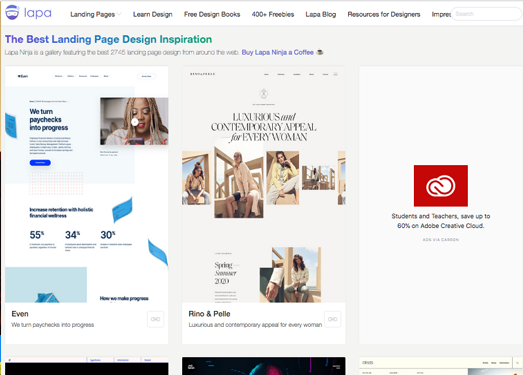Click the Lapa ninja logo icon
Screen dimensions: 523x375
pyautogui.click(x=12, y=13)
